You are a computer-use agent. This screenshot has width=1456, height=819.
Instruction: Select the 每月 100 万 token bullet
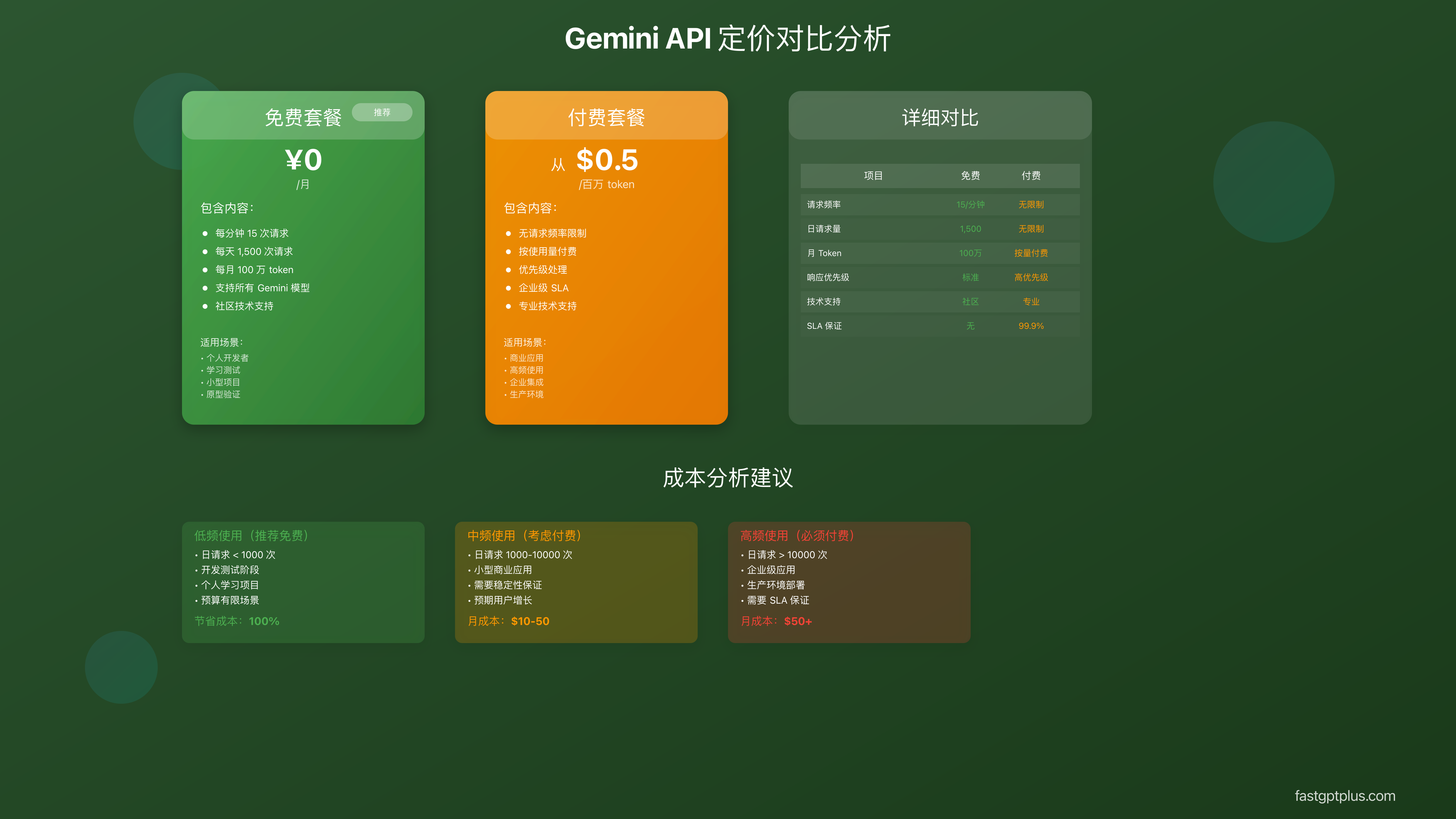[x=254, y=270]
